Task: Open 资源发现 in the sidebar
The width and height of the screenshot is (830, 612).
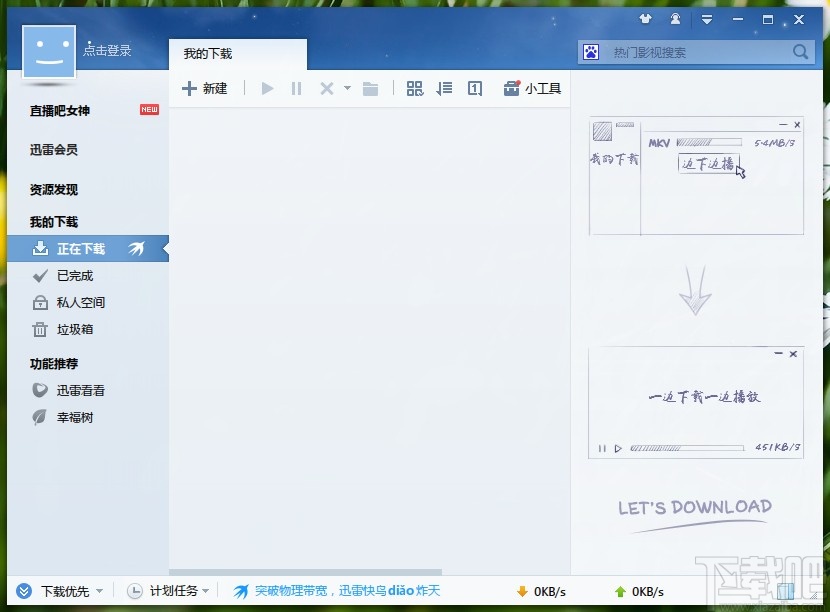Action: [53, 190]
